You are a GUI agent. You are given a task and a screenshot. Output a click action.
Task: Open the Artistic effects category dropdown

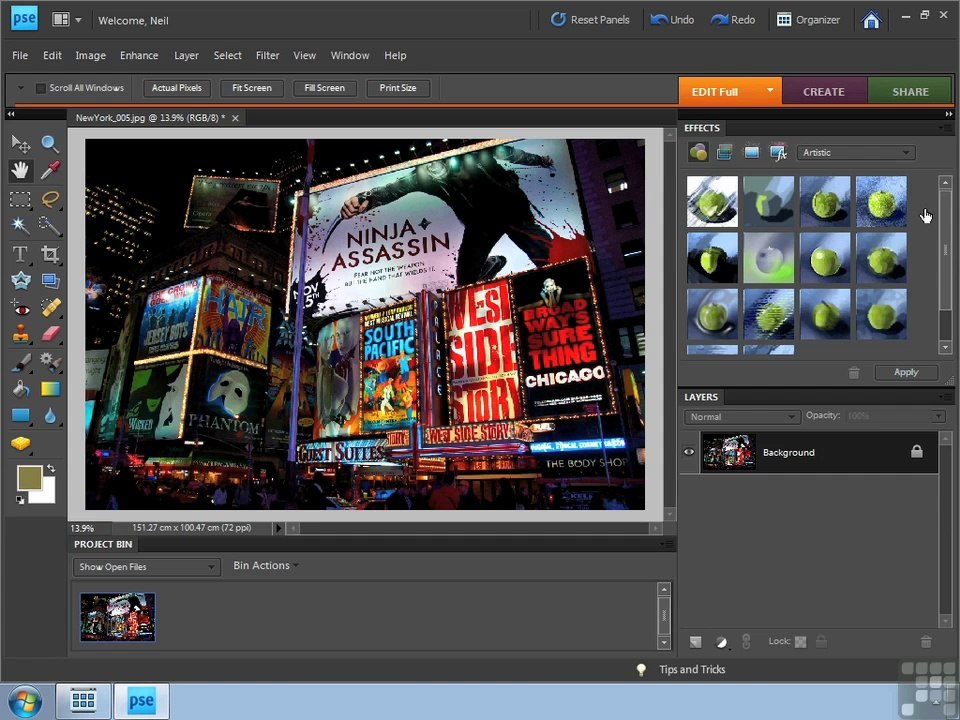point(856,152)
